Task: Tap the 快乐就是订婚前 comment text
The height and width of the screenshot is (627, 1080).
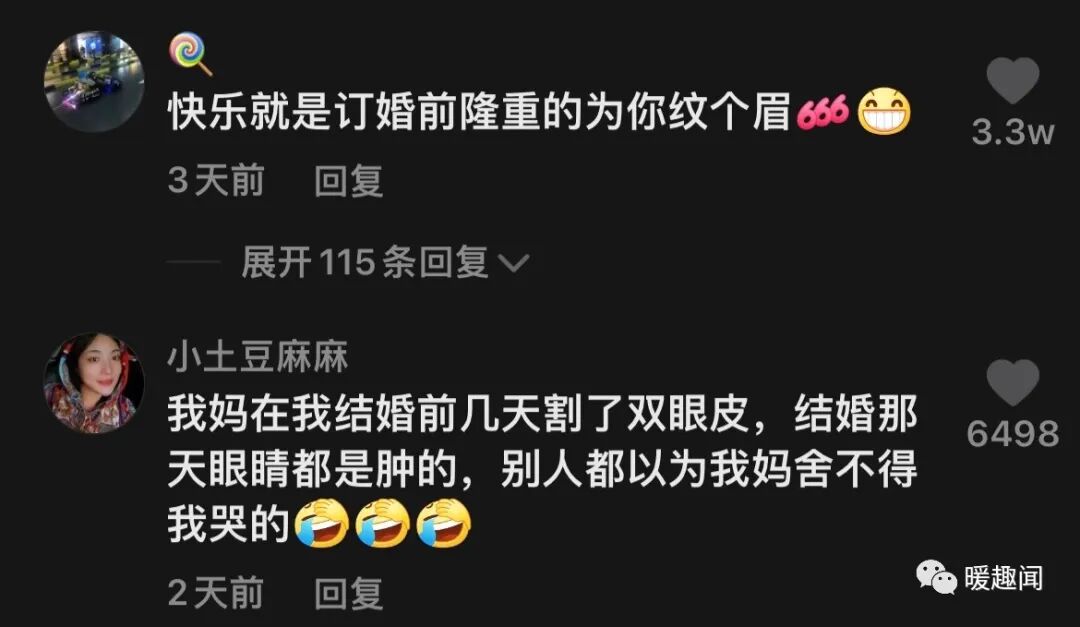Action: click(479, 112)
